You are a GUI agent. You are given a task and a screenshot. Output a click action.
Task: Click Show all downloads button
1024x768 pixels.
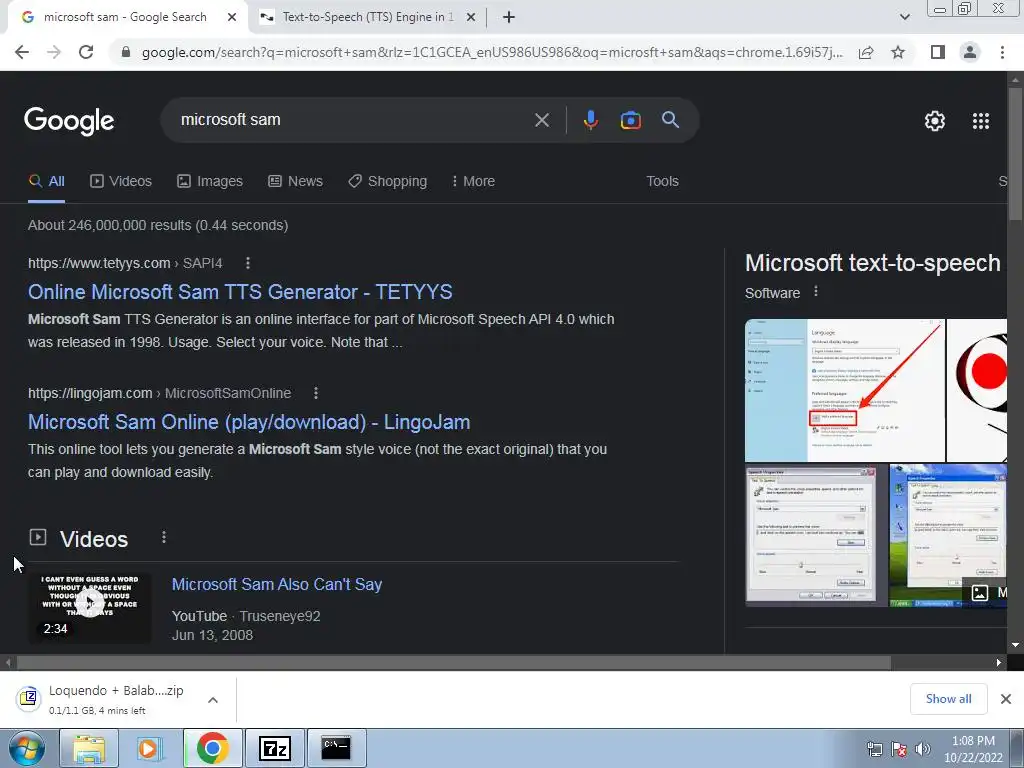click(x=949, y=699)
